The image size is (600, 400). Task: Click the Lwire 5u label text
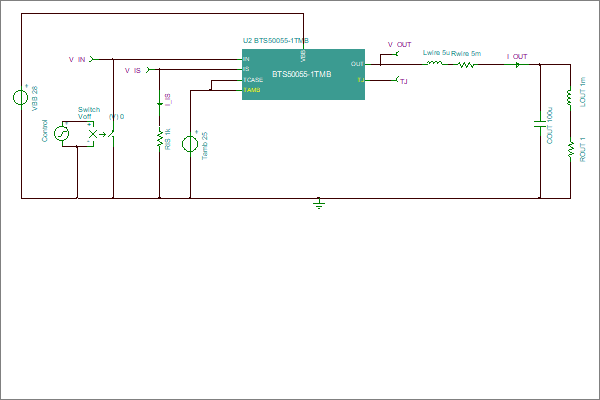(x=436, y=53)
